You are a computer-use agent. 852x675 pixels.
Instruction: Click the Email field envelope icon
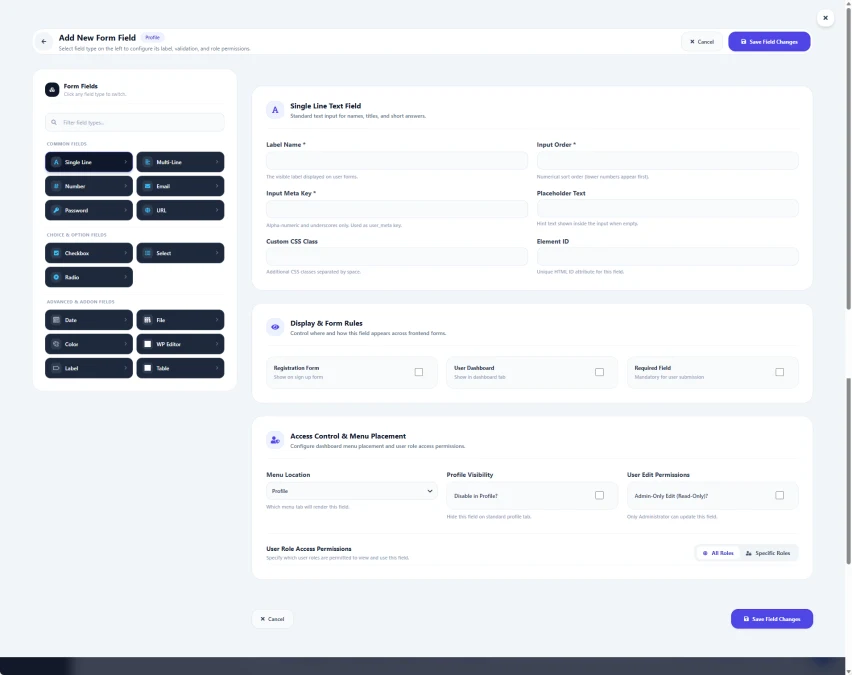coord(147,186)
